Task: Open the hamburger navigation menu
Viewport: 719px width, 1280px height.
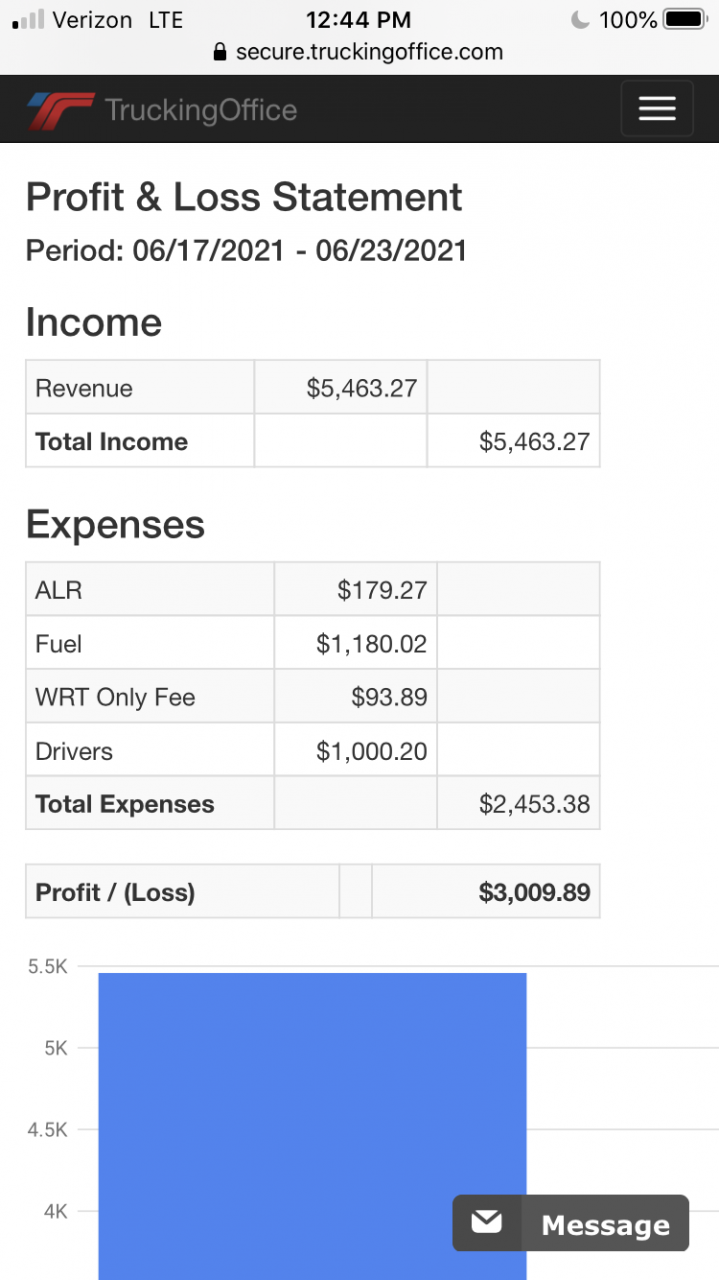Action: click(x=656, y=109)
